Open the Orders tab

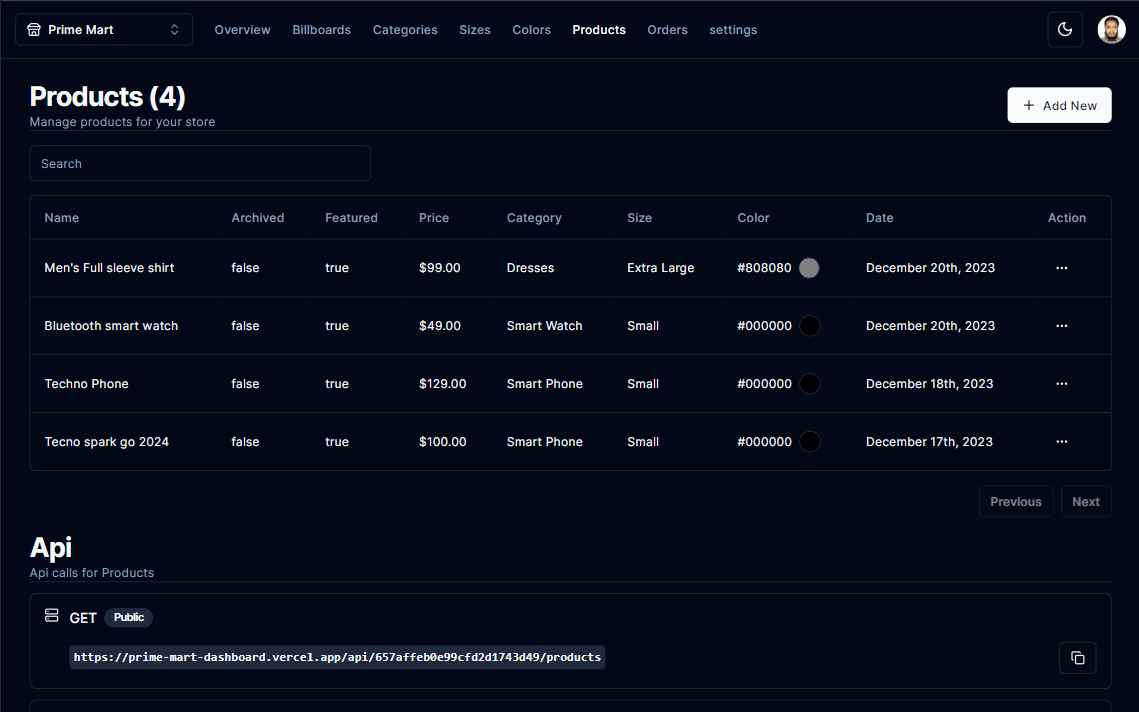coord(667,30)
